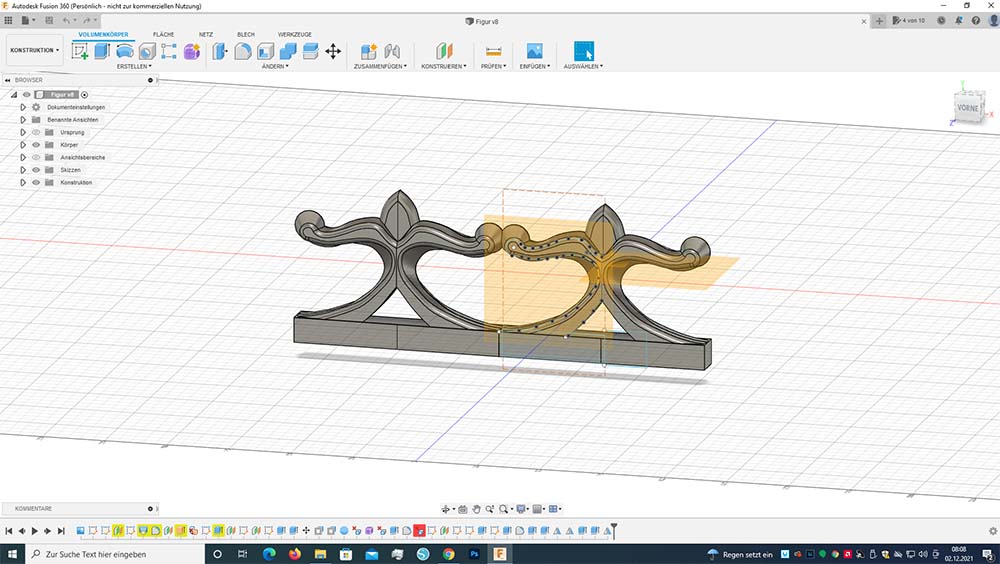Click the ZUSAMMENFÜGEN menu label

coord(379,67)
